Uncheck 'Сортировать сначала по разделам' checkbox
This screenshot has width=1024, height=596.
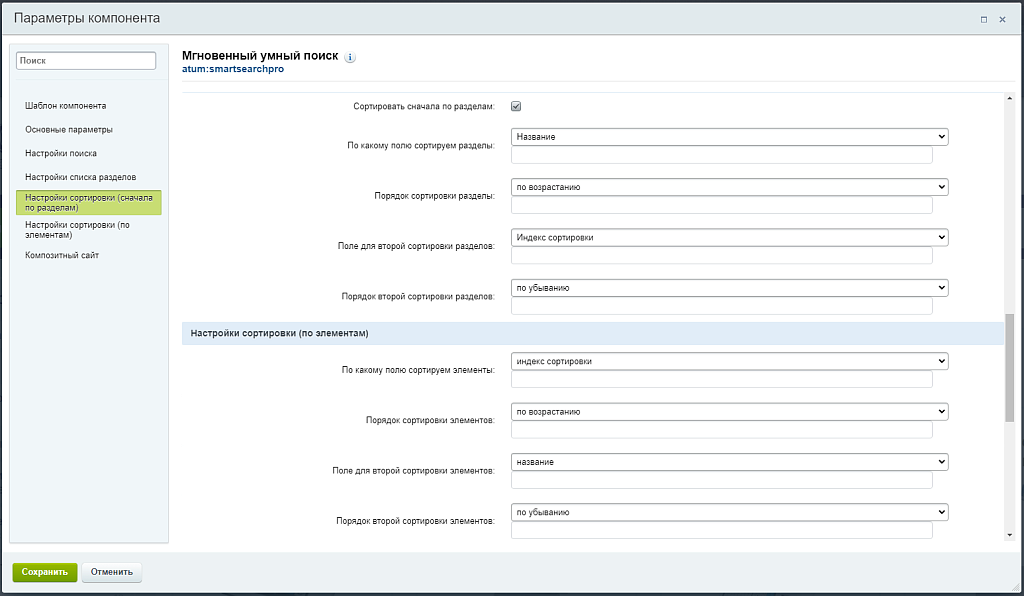517,106
